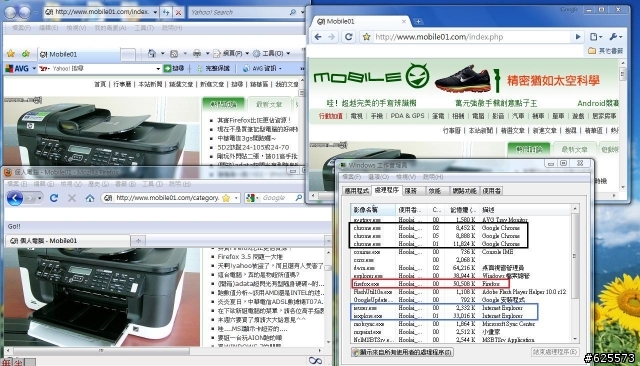
Task: Sort by Image Name column header
Action: [374, 210]
